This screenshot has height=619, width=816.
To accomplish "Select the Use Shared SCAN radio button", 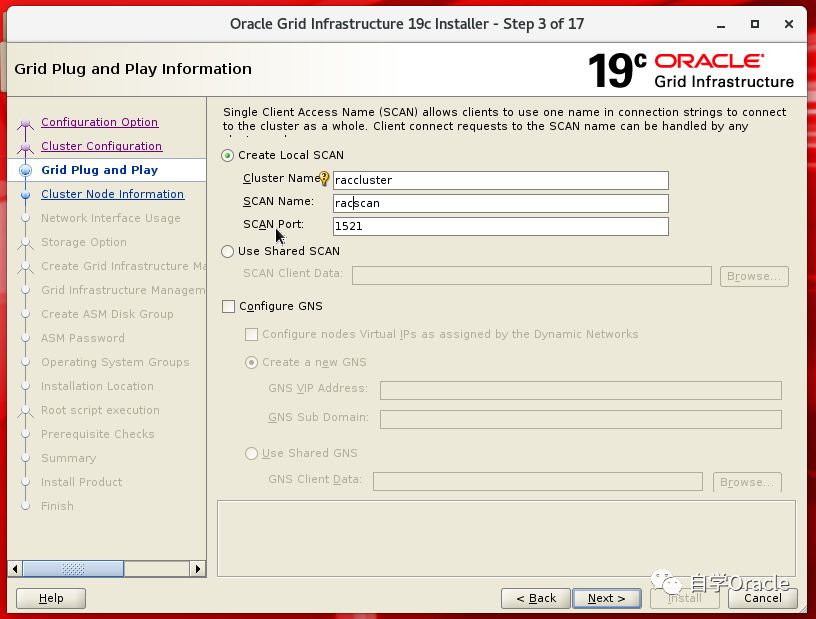I will point(227,251).
